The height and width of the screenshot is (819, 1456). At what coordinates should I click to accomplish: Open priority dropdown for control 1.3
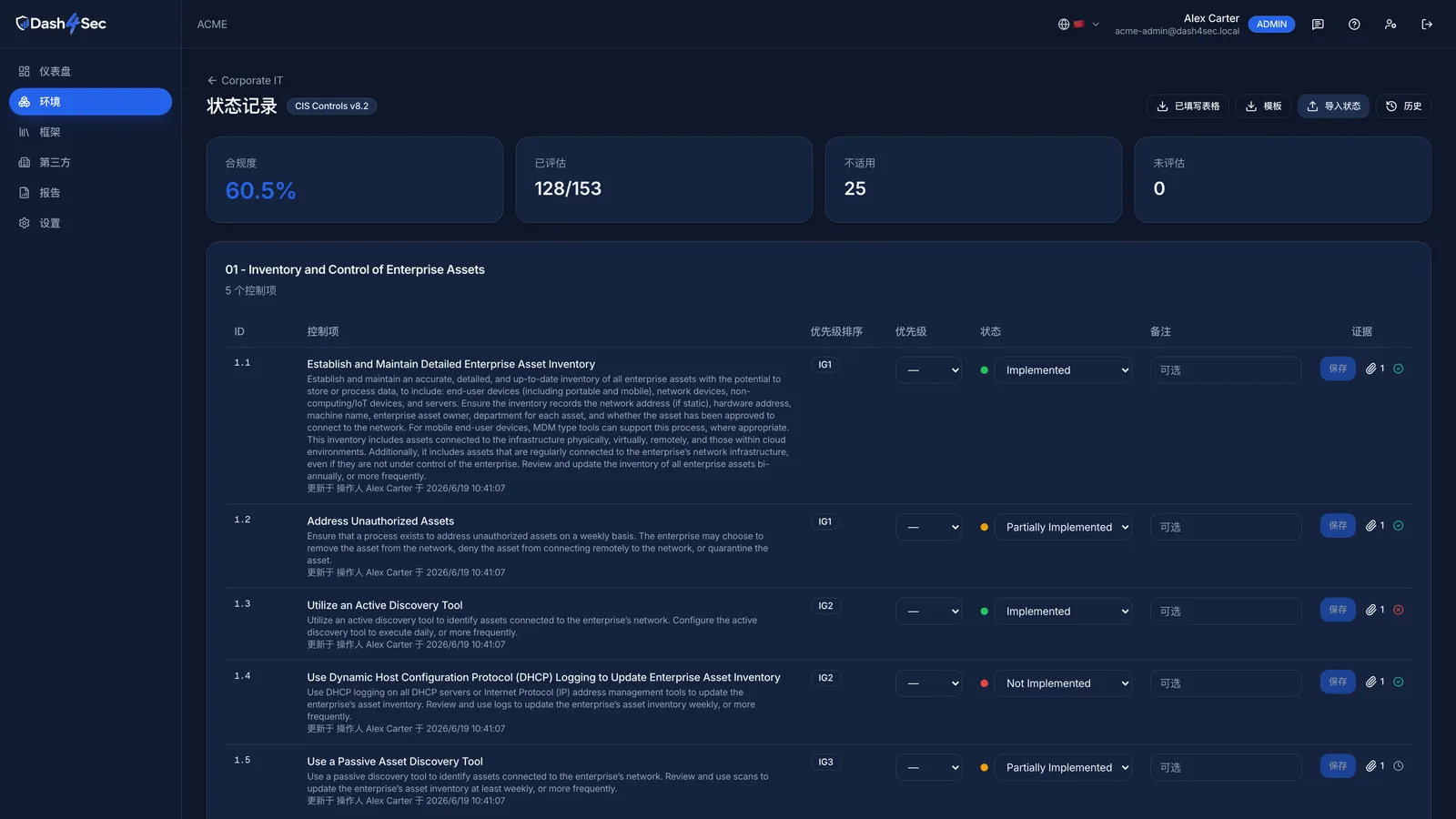click(x=928, y=612)
